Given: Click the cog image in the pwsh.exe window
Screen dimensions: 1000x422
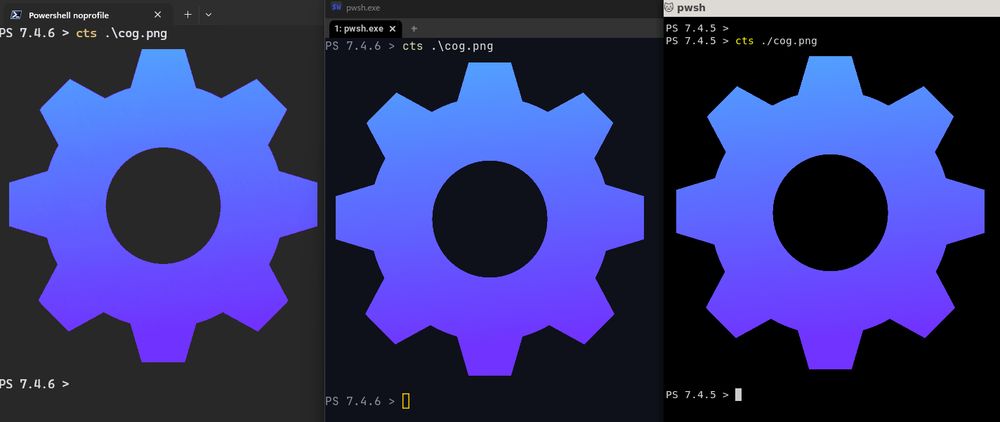Looking at the screenshot, I should tap(489, 219).
